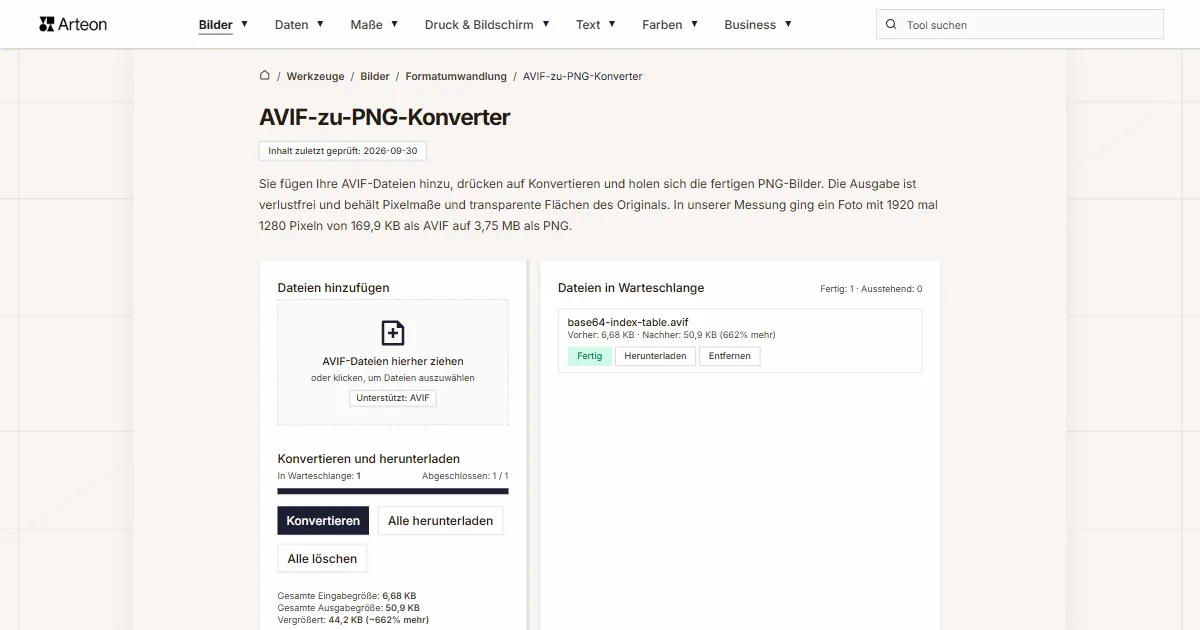
Task: Click the home breadcrumb icon
Action: [x=265, y=76]
